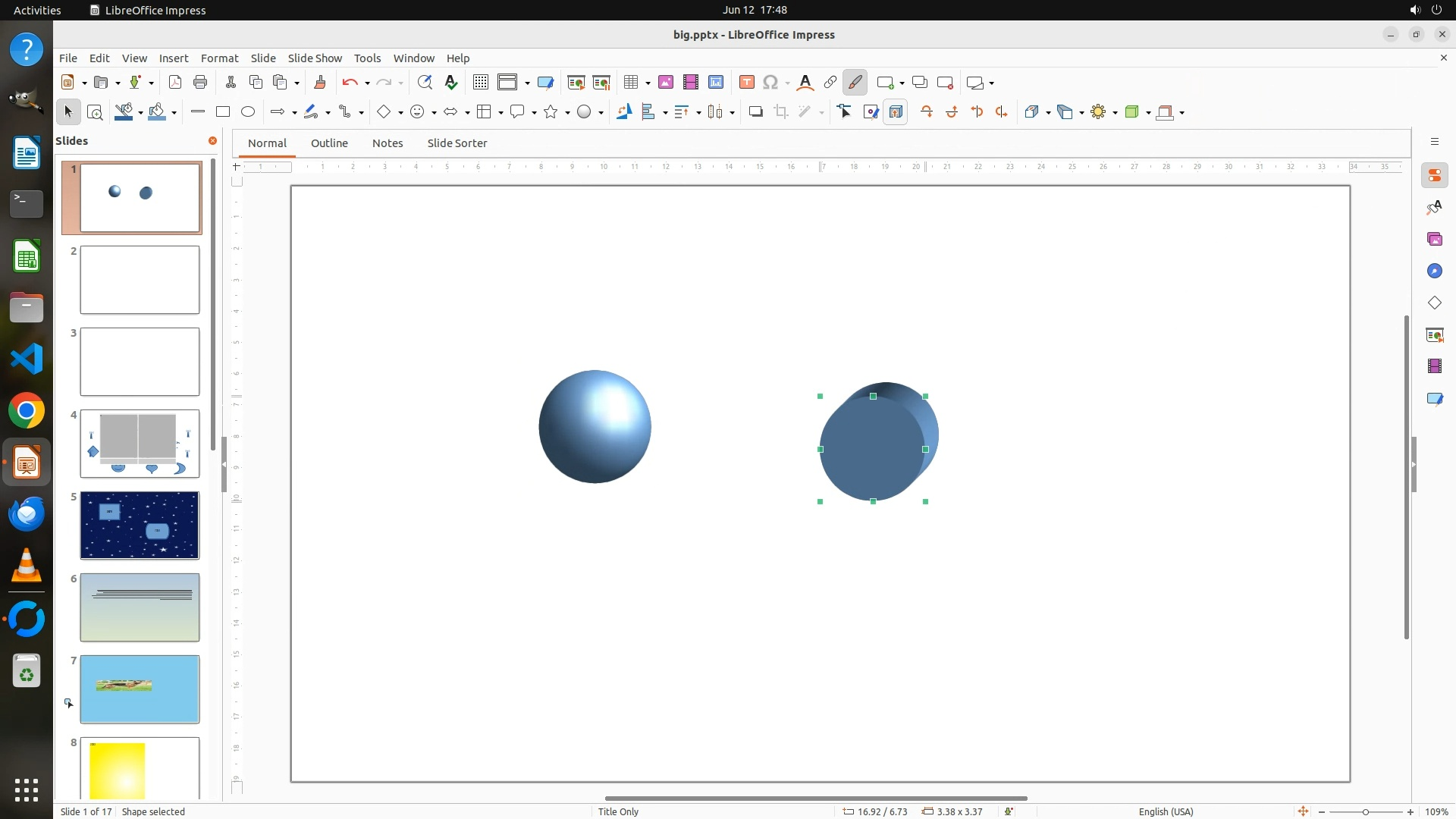1456x819 pixels.
Task: Click the Tilt Down 3D icon
Action: (x=927, y=112)
